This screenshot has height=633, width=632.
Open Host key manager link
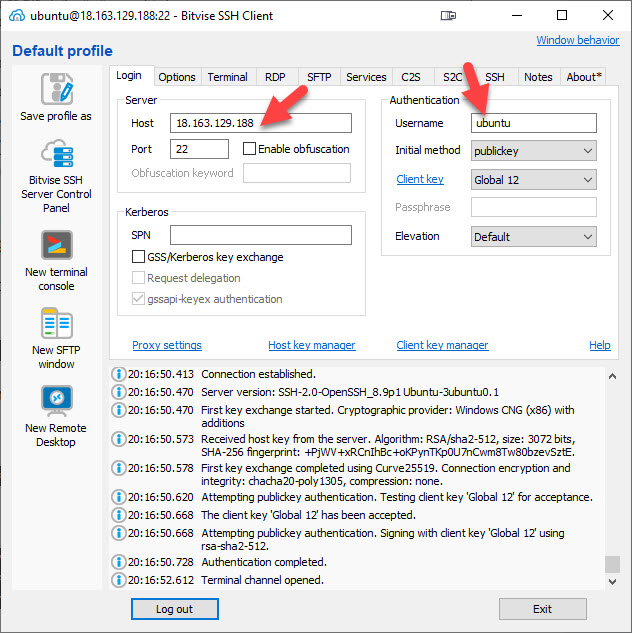pyautogui.click(x=312, y=345)
